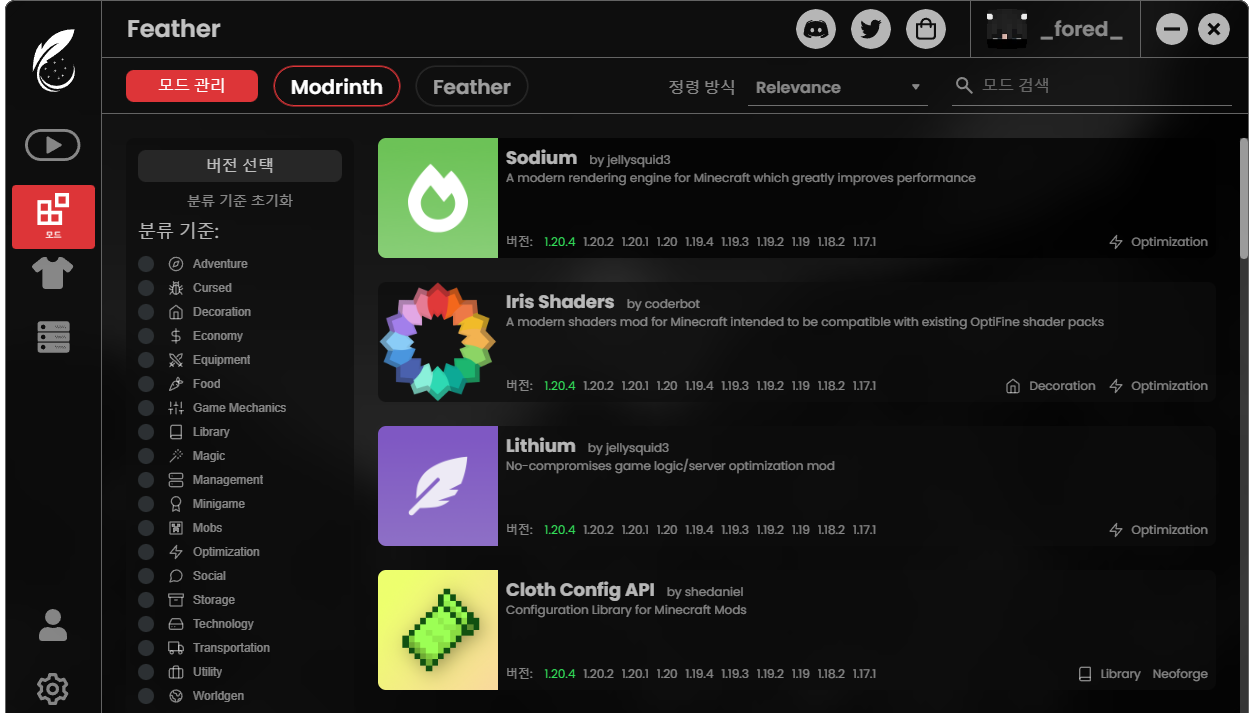Click the 모드 검색 search field
The image size is (1252, 713).
click(1088, 86)
